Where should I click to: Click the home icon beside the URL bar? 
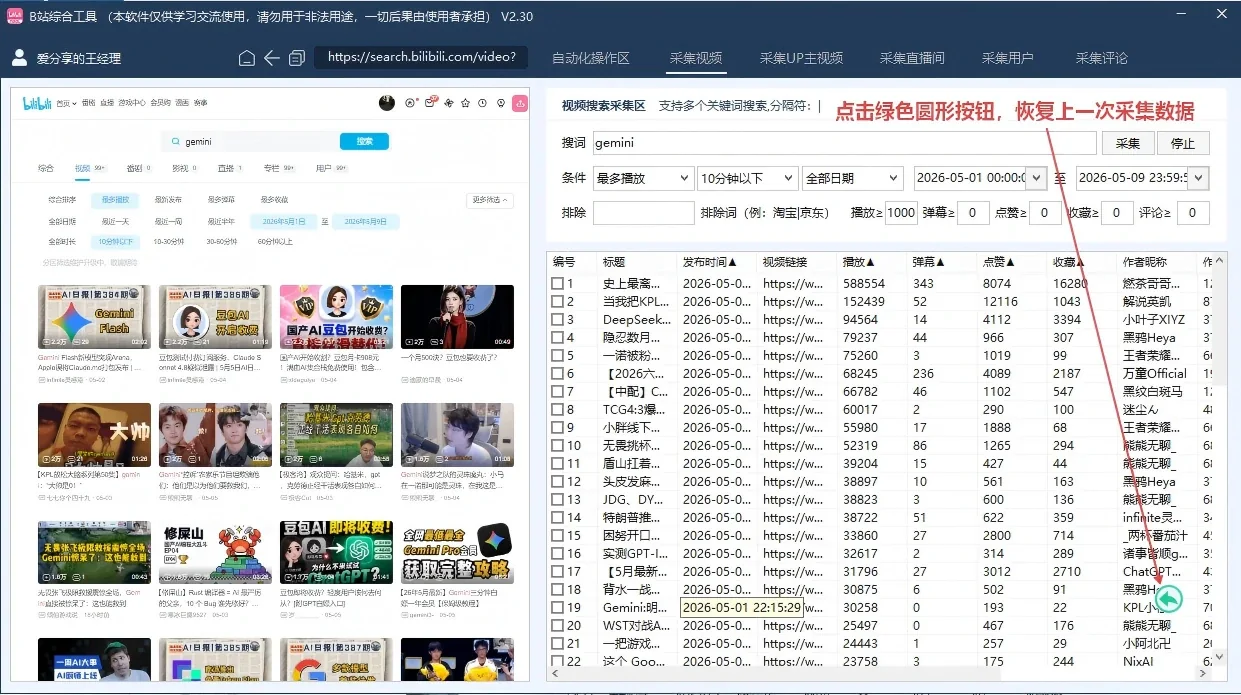247,58
